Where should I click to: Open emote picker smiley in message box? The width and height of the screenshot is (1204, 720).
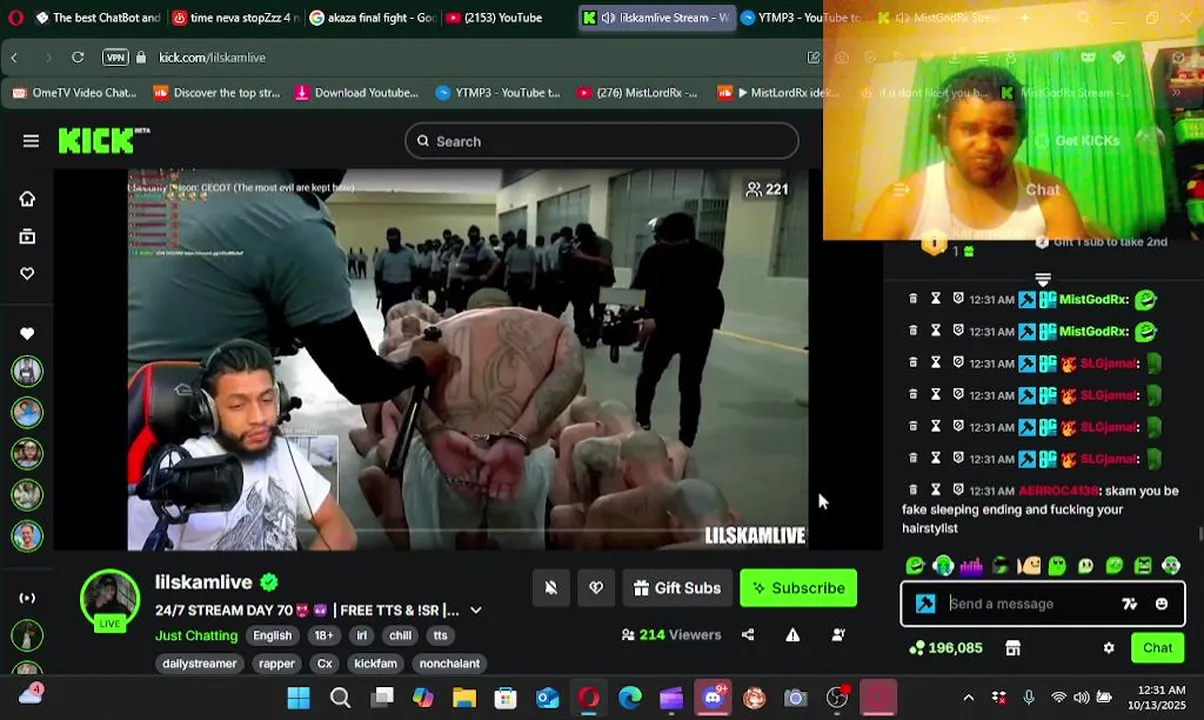[1161, 604]
